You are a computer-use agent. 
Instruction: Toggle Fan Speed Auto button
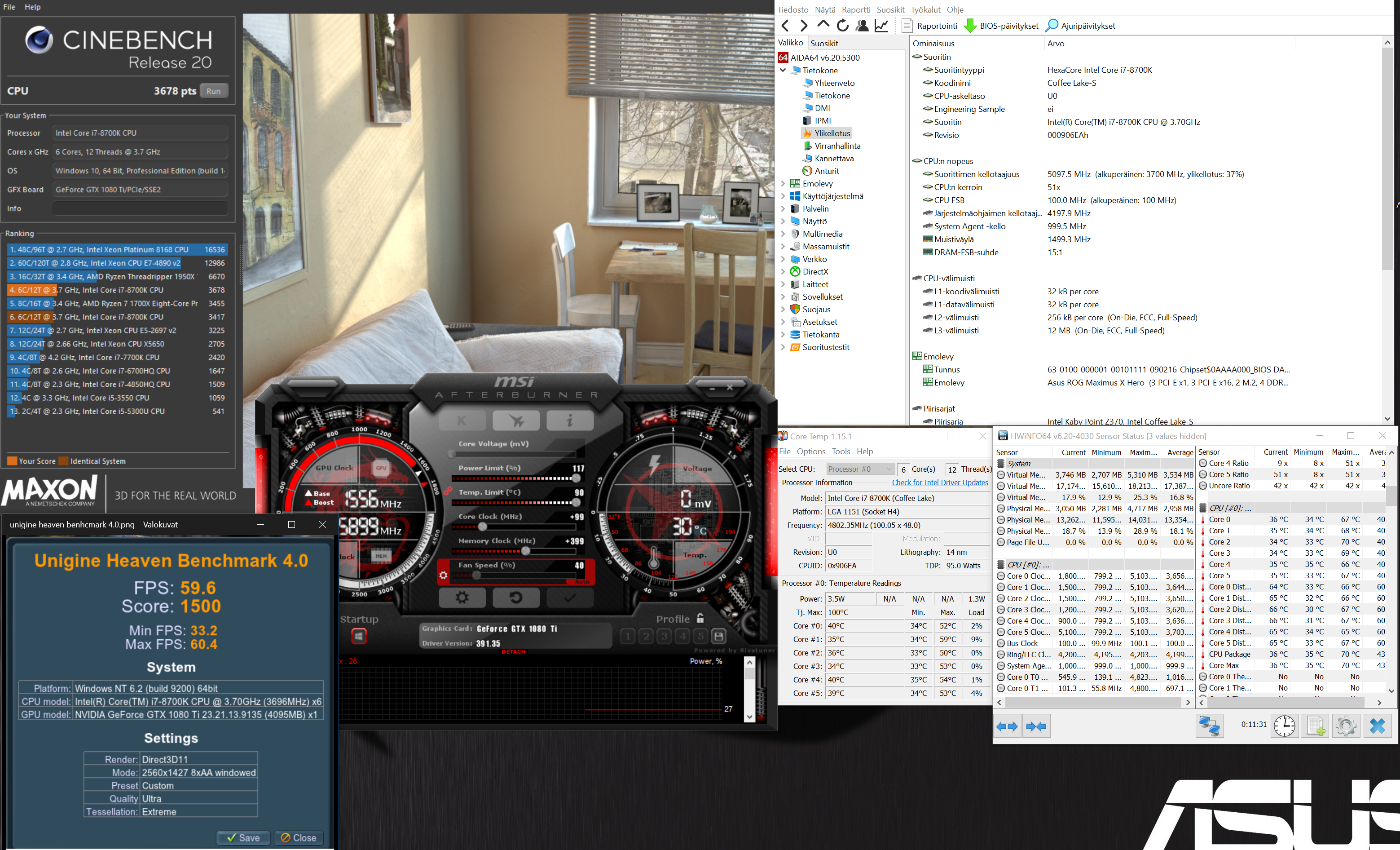582,582
